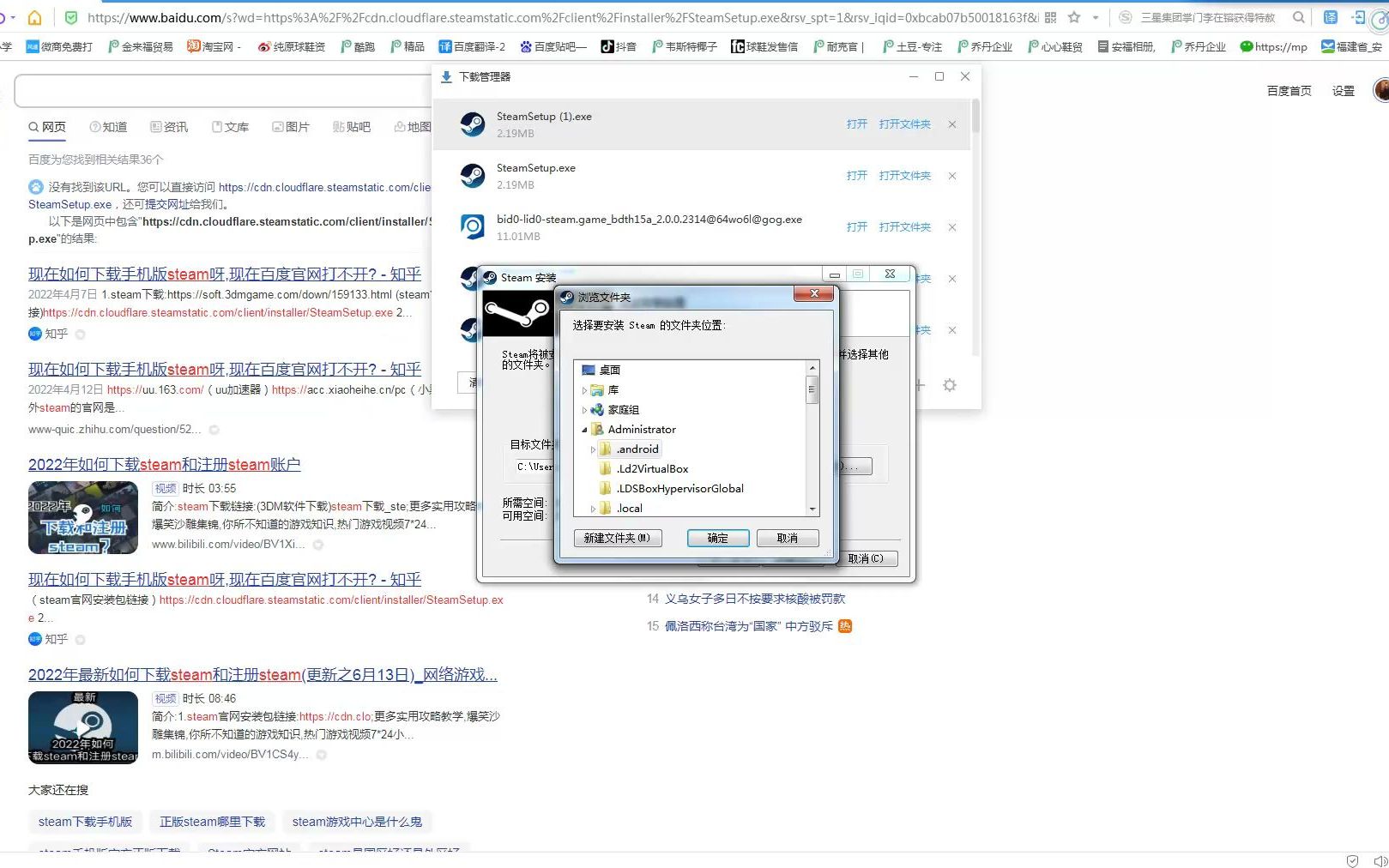This screenshot has width=1389, height=868.
Task: Confirm folder with 确定 button
Action: [x=718, y=539]
